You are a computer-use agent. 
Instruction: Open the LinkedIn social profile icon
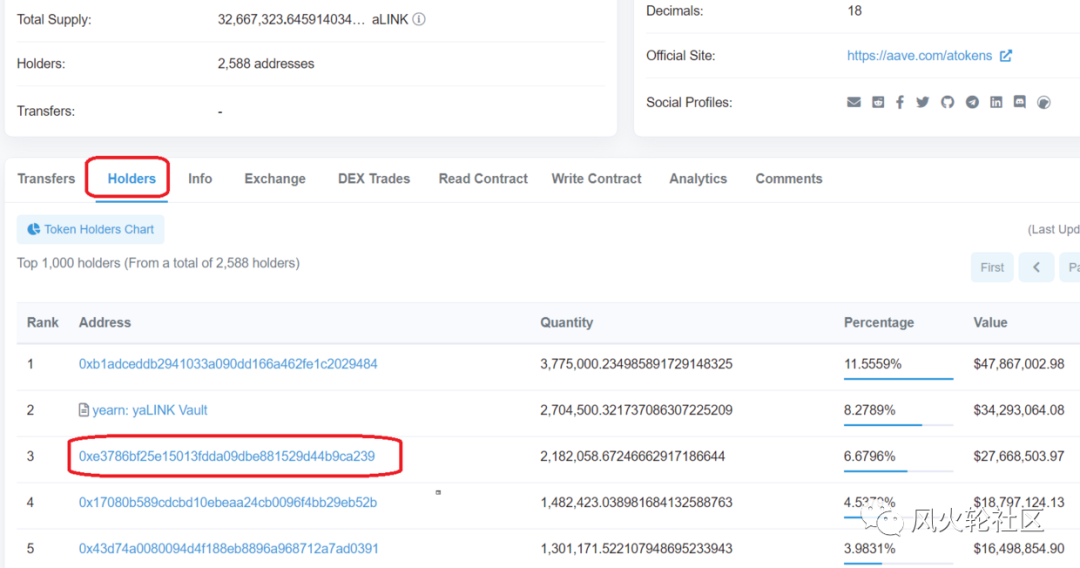[x=996, y=103]
